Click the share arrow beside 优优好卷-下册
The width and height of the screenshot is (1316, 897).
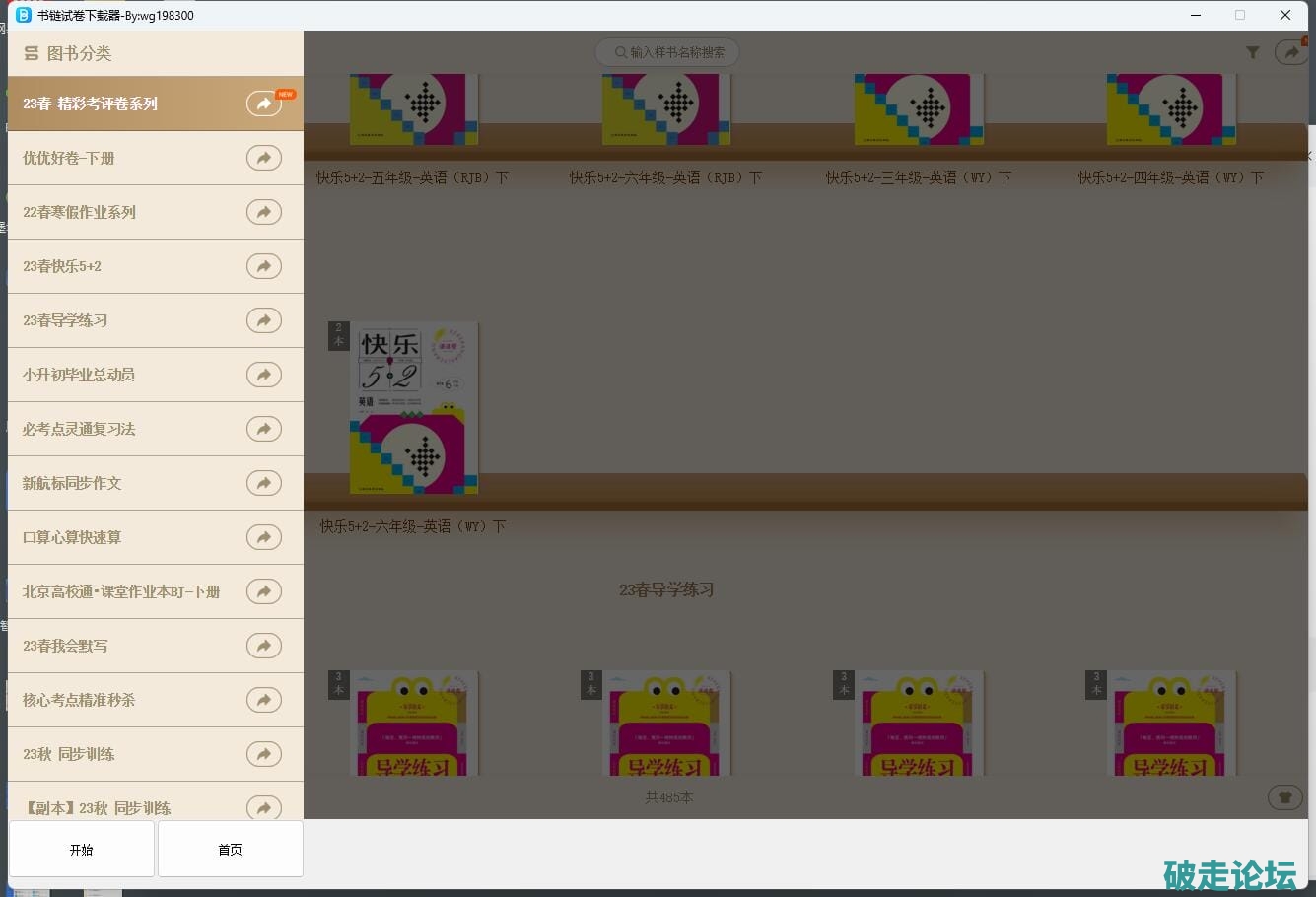(x=264, y=158)
